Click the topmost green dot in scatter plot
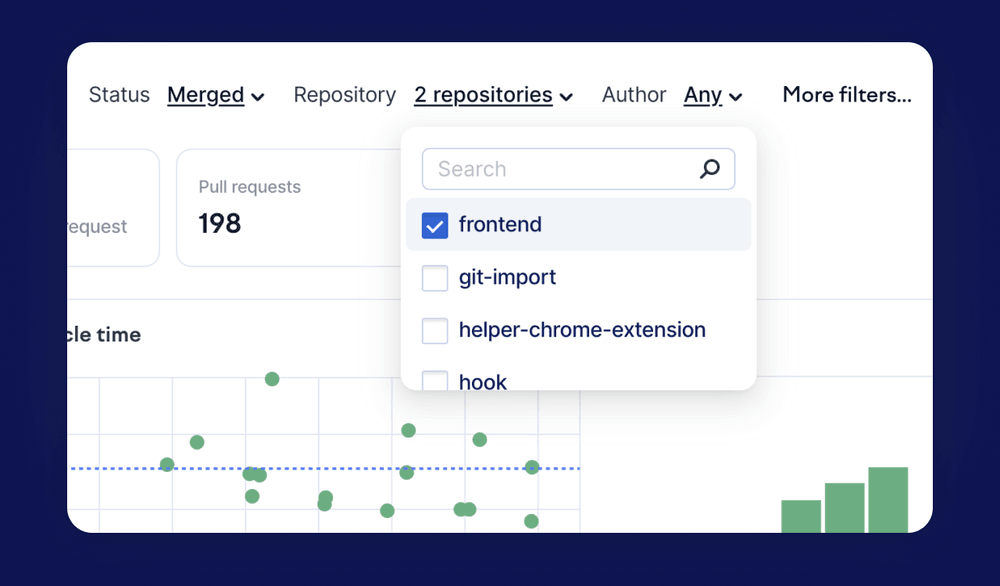1000x586 pixels. point(272,379)
